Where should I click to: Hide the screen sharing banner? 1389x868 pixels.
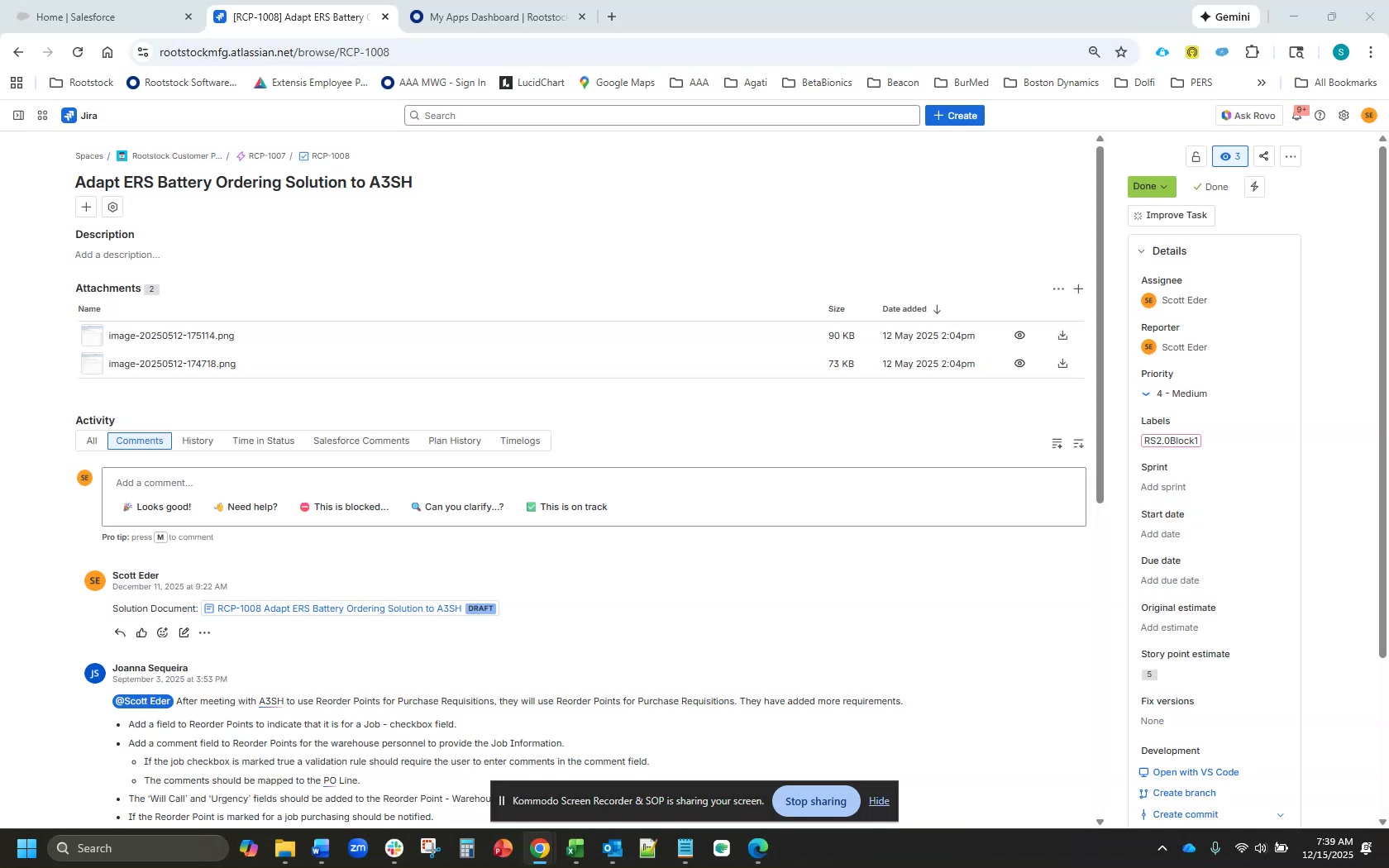pos(879,801)
